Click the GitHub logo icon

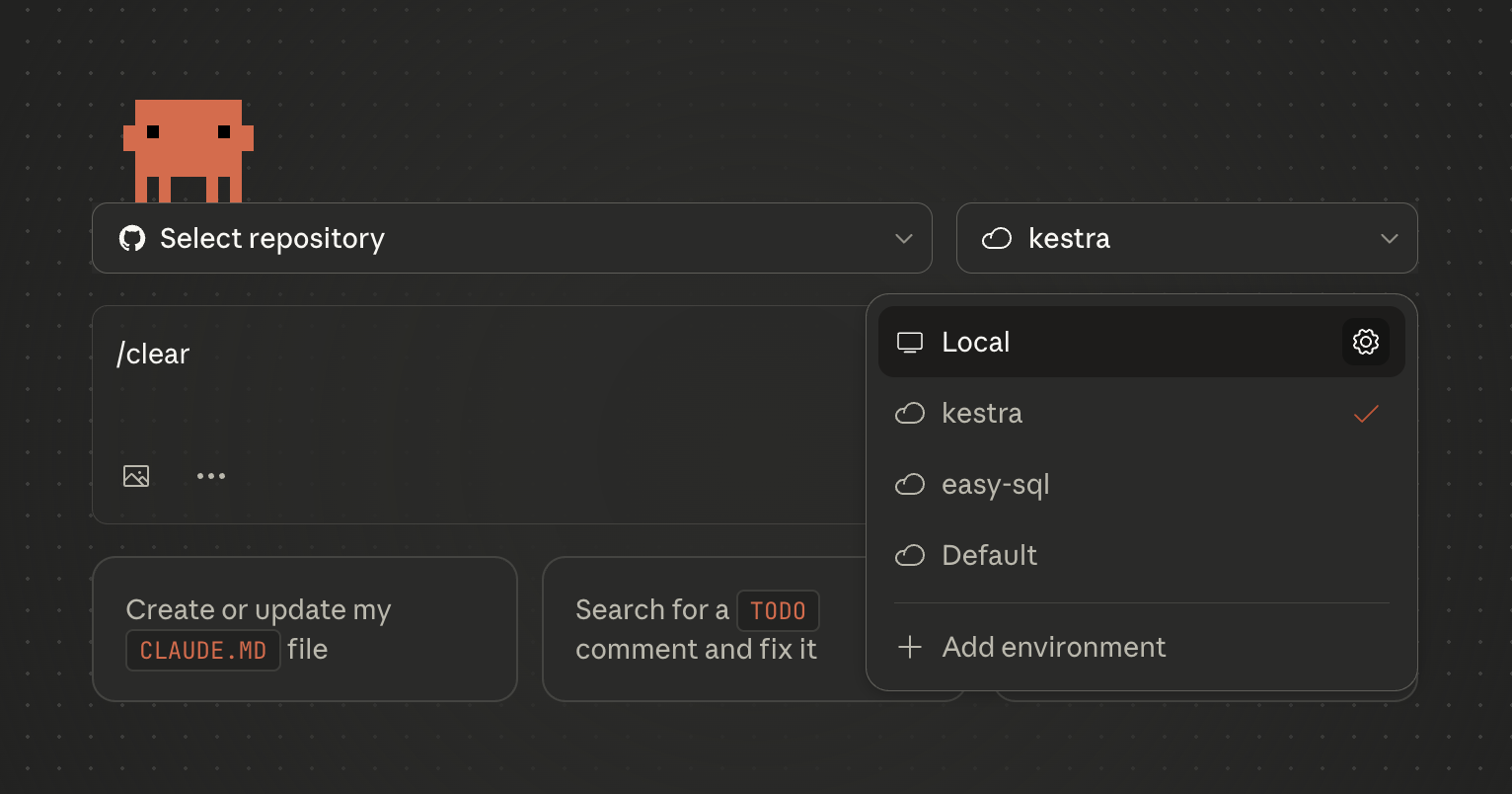point(132,238)
